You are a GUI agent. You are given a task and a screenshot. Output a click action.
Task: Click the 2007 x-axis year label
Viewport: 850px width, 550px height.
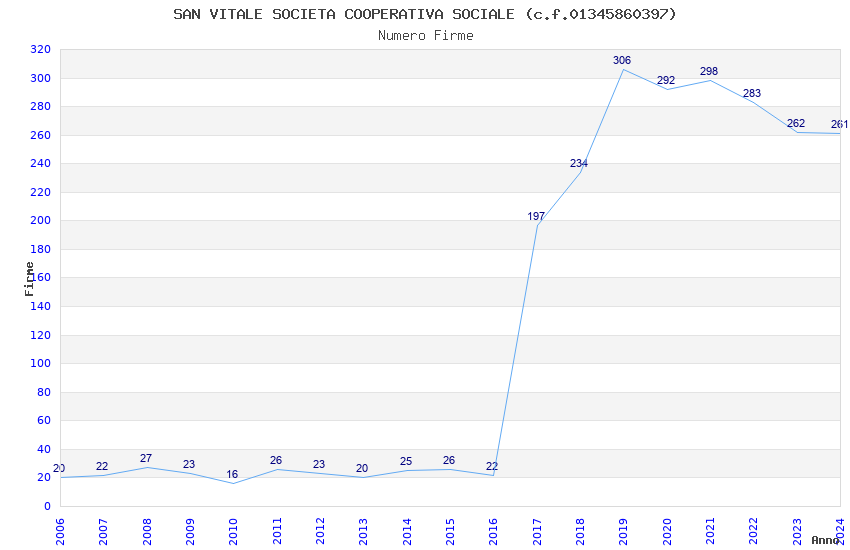pyautogui.click(x=103, y=531)
